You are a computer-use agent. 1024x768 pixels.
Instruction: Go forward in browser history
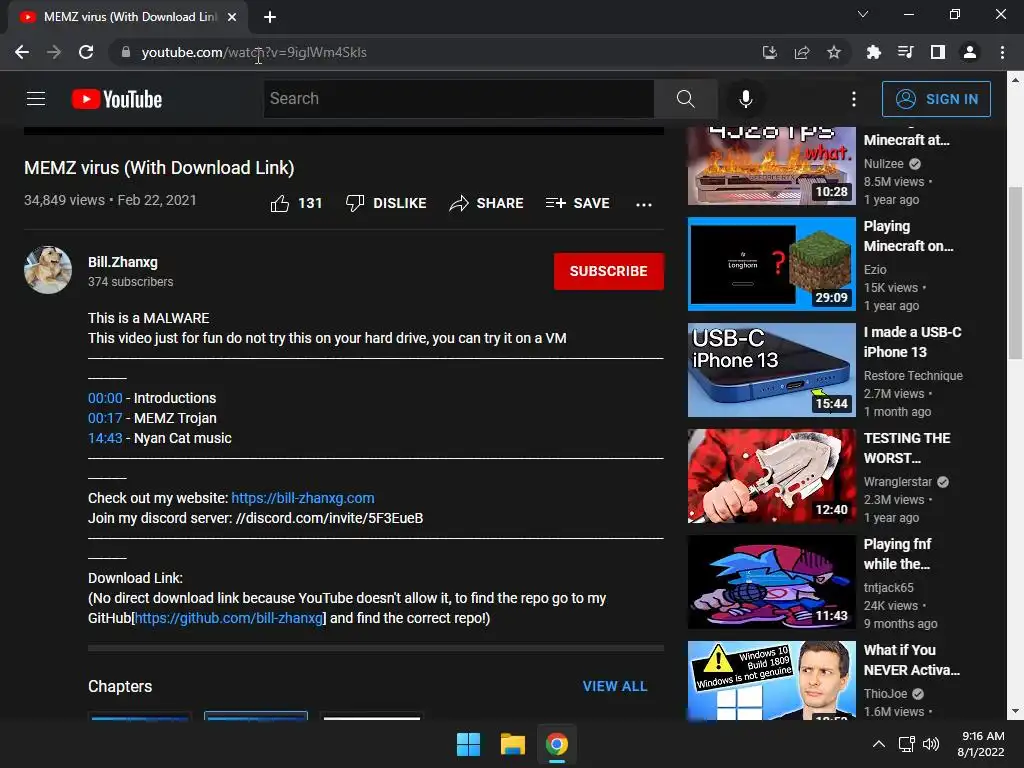pos(54,52)
